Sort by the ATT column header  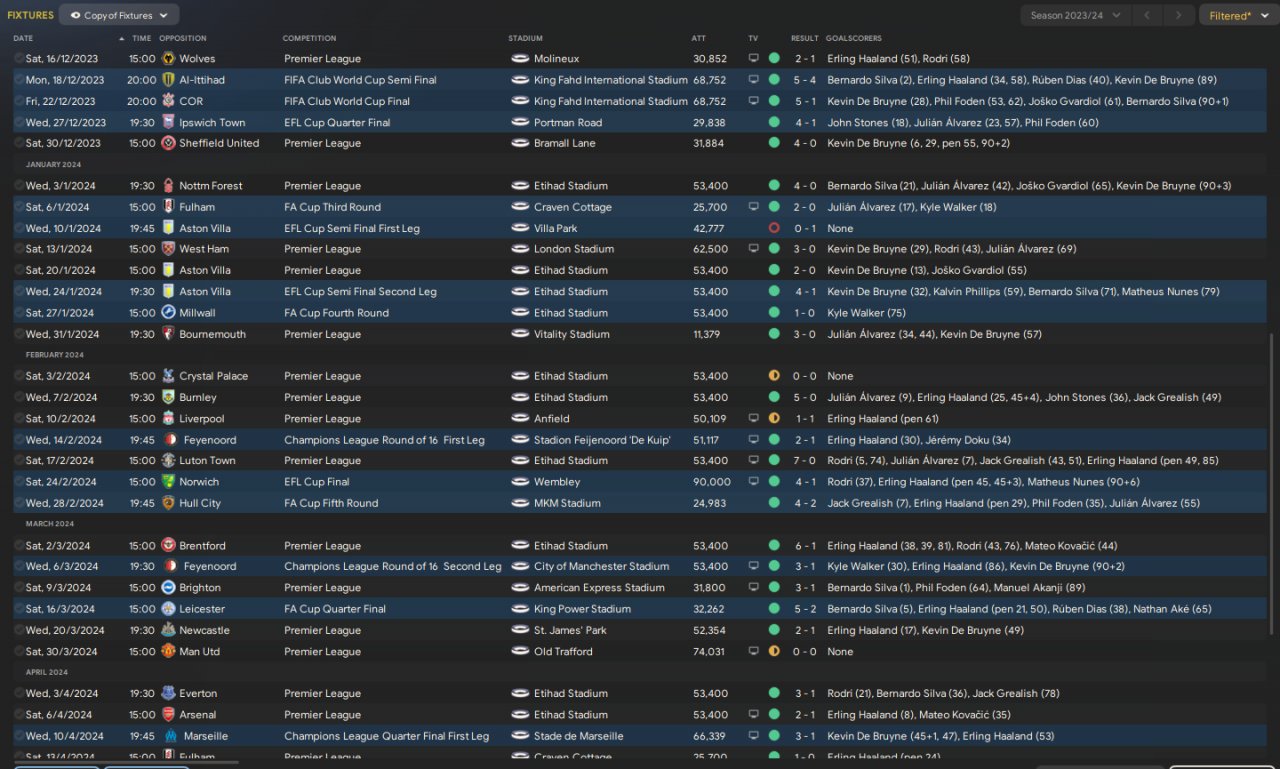[698, 38]
